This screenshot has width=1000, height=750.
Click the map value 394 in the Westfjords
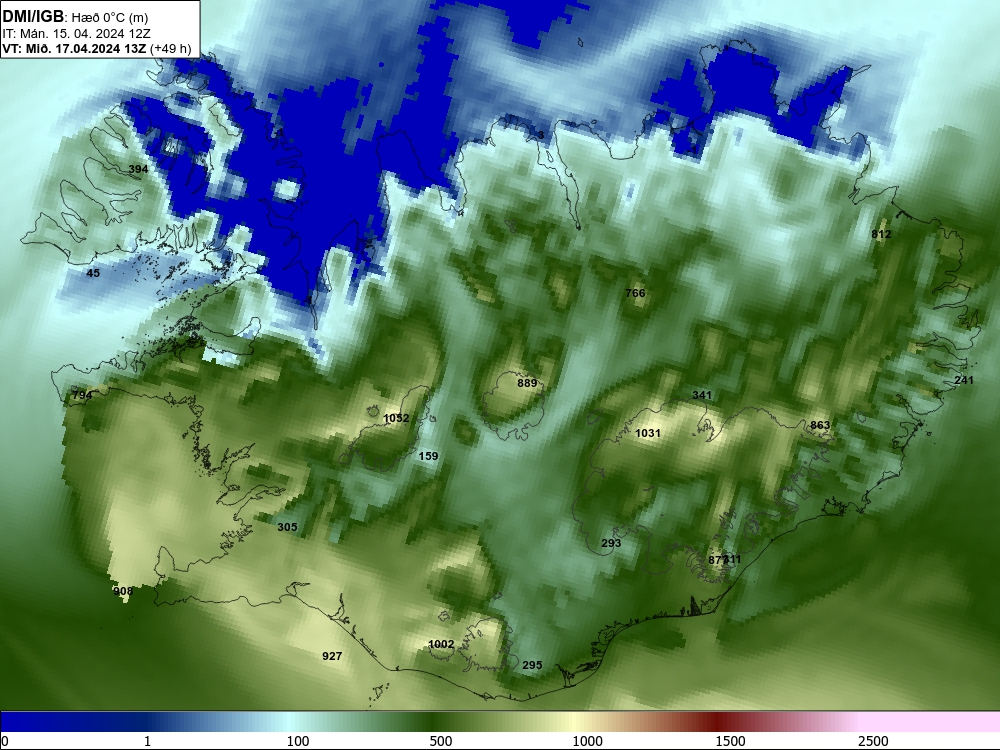point(138,169)
